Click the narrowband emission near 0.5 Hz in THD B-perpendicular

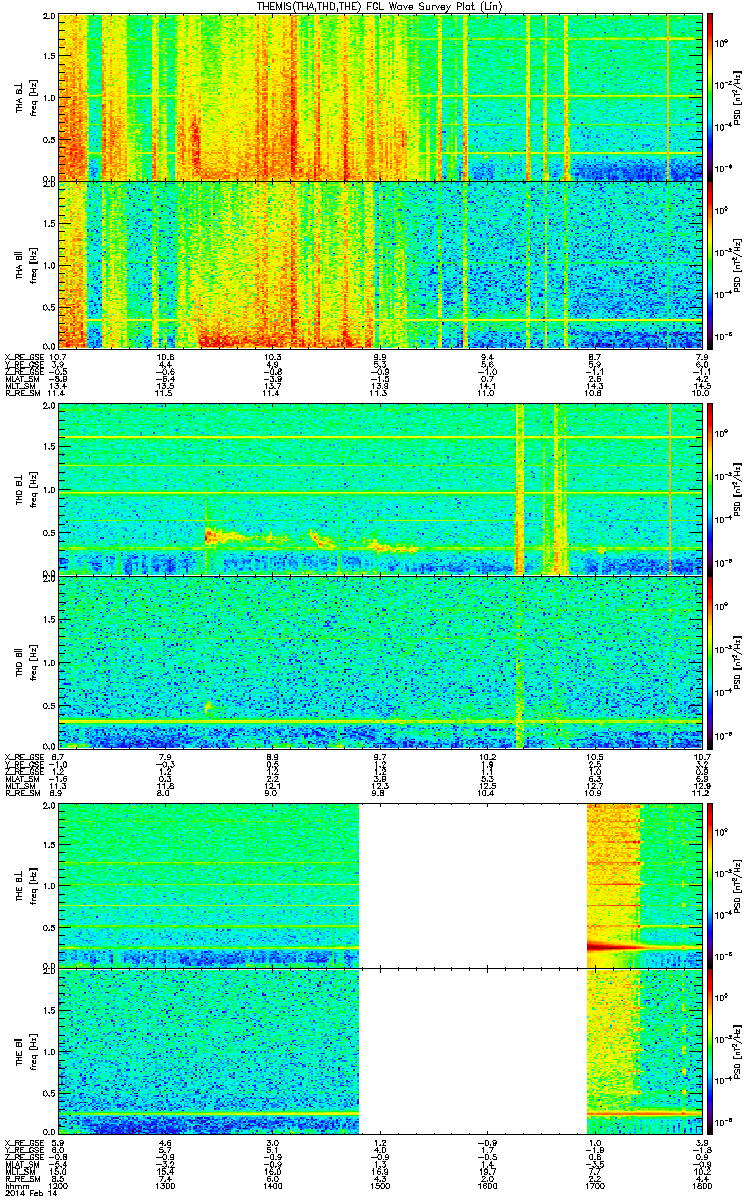tap(310, 540)
